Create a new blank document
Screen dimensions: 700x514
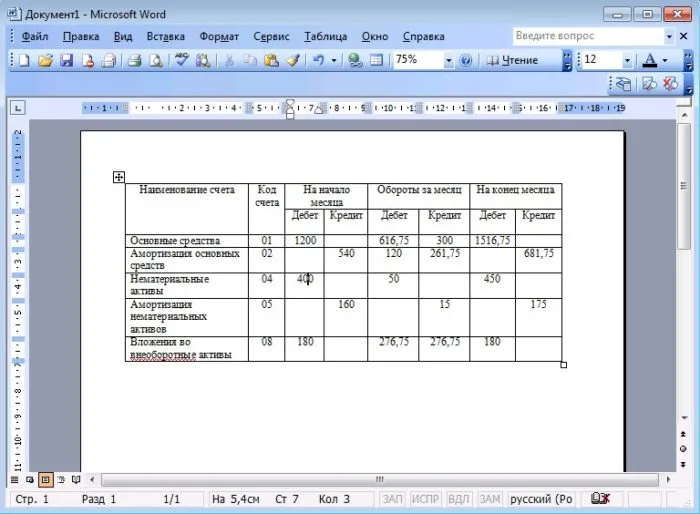pos(24,60)
